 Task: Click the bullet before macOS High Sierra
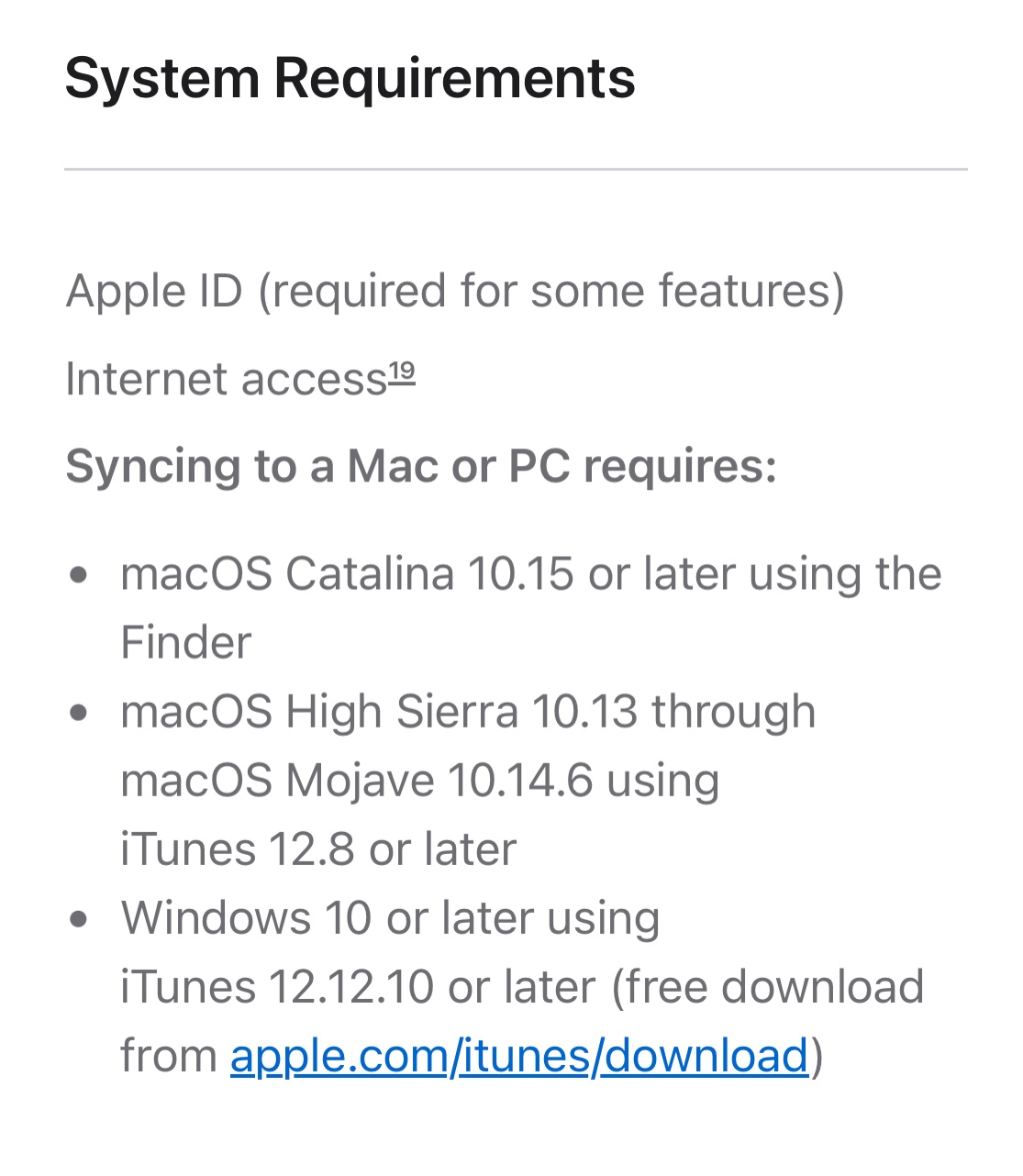pos(79,712)
